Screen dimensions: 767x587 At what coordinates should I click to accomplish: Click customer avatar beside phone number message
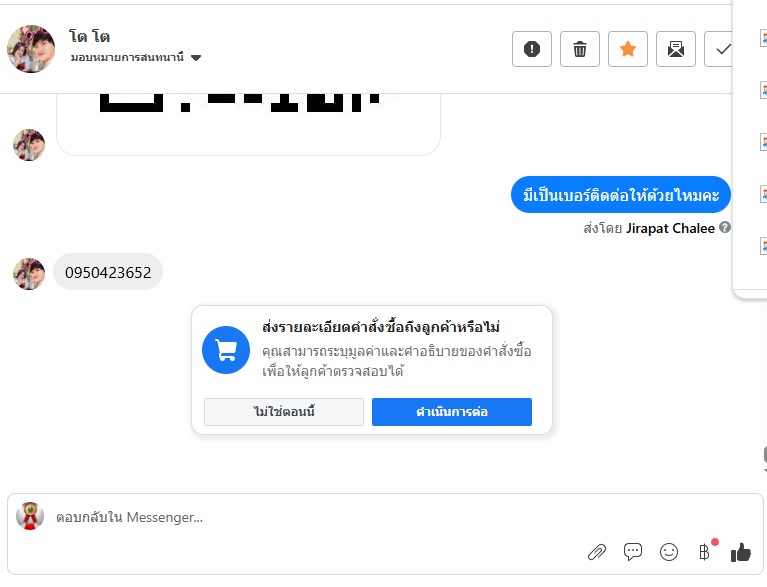(29, 273)
